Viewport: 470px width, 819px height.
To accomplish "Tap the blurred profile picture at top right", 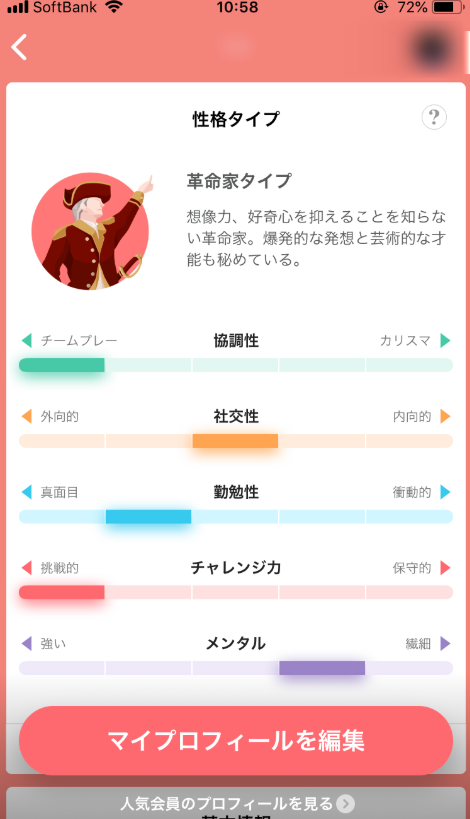I will point(433,49).
